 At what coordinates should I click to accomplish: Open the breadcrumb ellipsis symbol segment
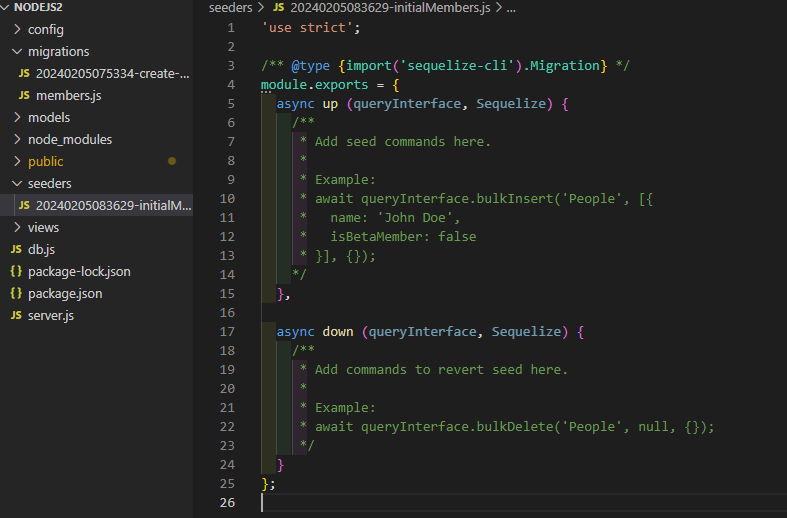point(511,8)
